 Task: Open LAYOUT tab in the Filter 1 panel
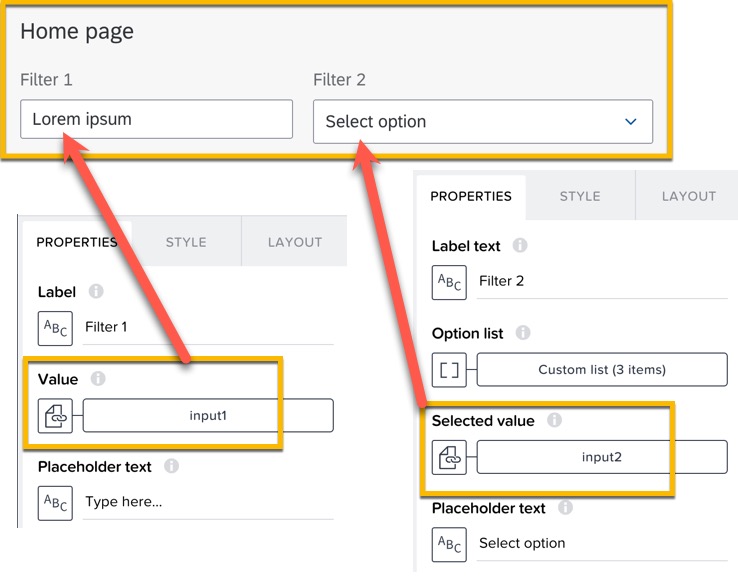click(294, 242)
